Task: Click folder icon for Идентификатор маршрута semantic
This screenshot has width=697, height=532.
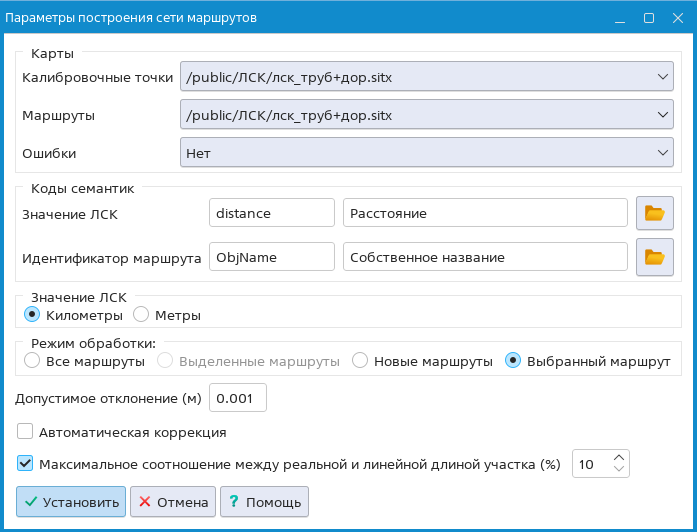Action: pyautogui.click(x=654, y=257)
